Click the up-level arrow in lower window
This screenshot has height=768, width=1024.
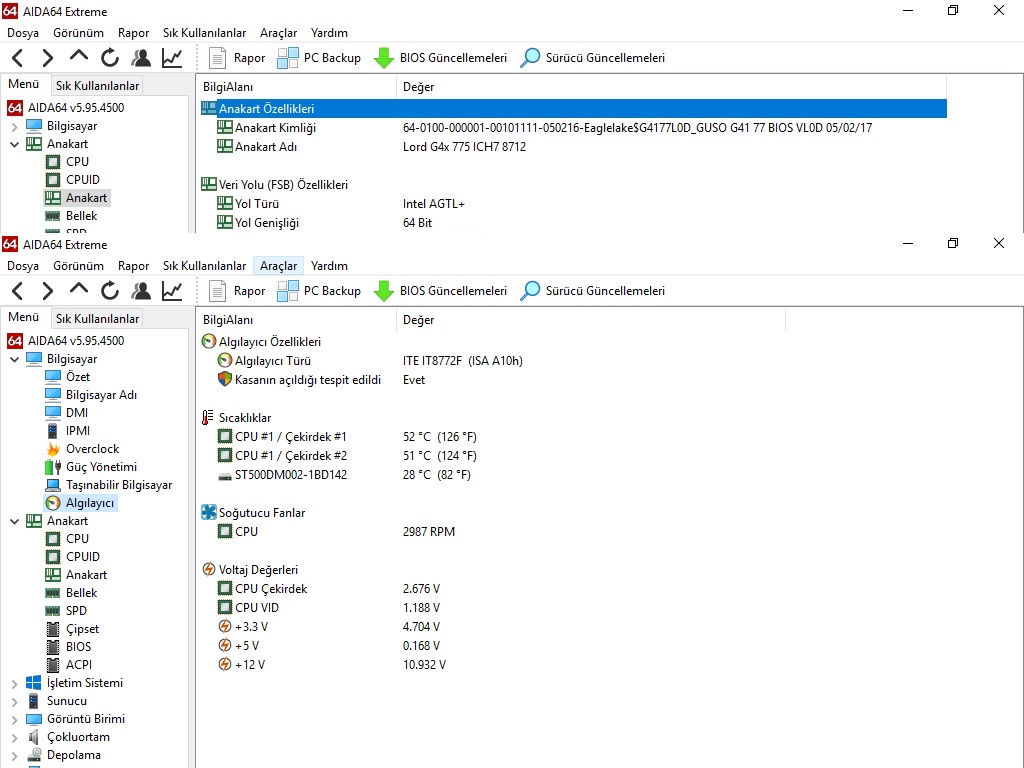[x=78, y=290]
